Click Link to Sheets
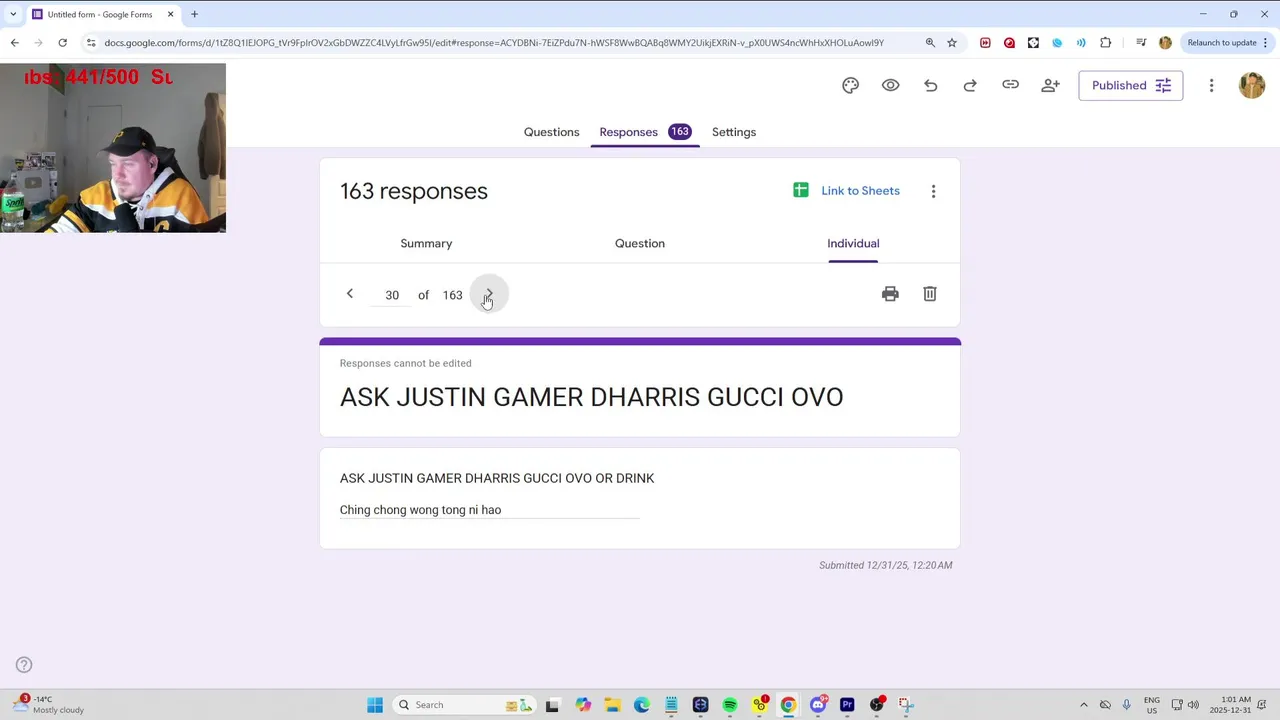This screenshot has height=720, width=1280. tap(846, 191)
